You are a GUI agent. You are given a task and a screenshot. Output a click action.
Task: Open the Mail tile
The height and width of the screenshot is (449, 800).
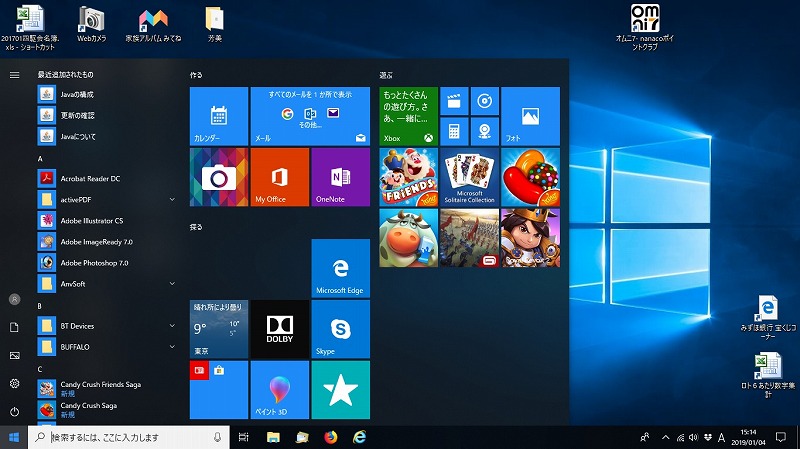310,116
